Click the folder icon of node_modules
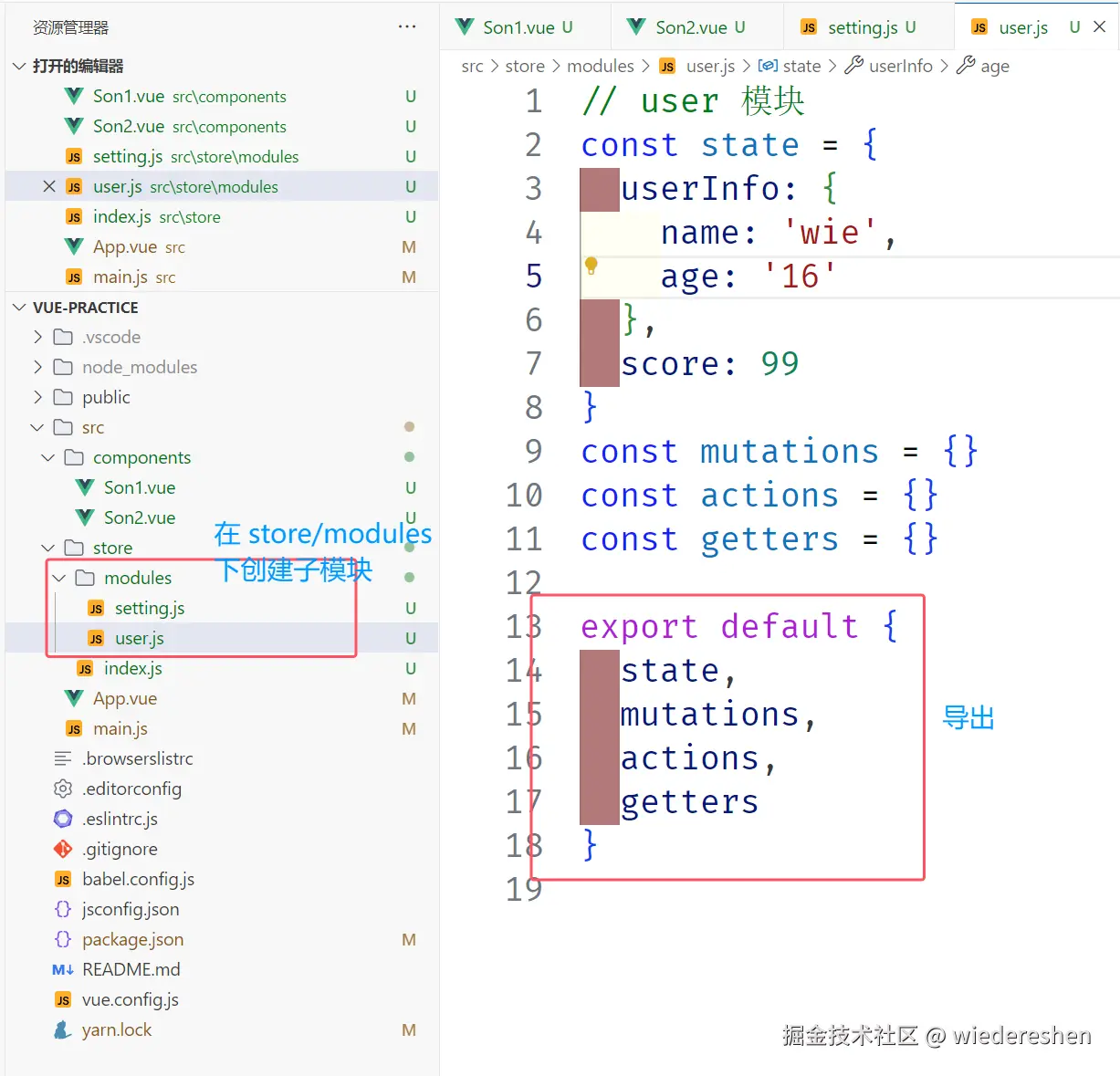Image resolution: width=1120 pixels, height=1076 pixels. (63, 367)
